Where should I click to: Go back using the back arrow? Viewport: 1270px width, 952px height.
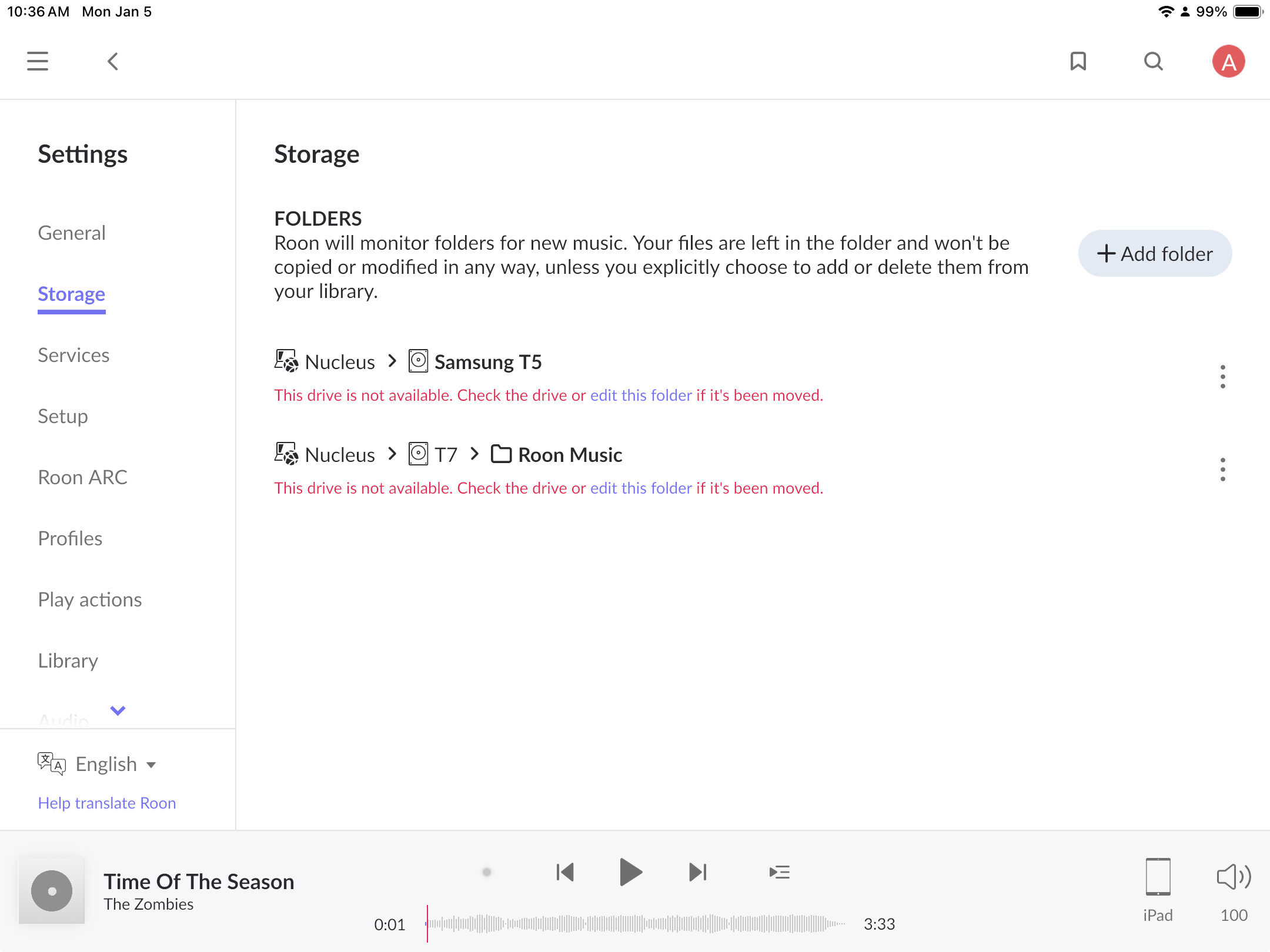[113, 61]
